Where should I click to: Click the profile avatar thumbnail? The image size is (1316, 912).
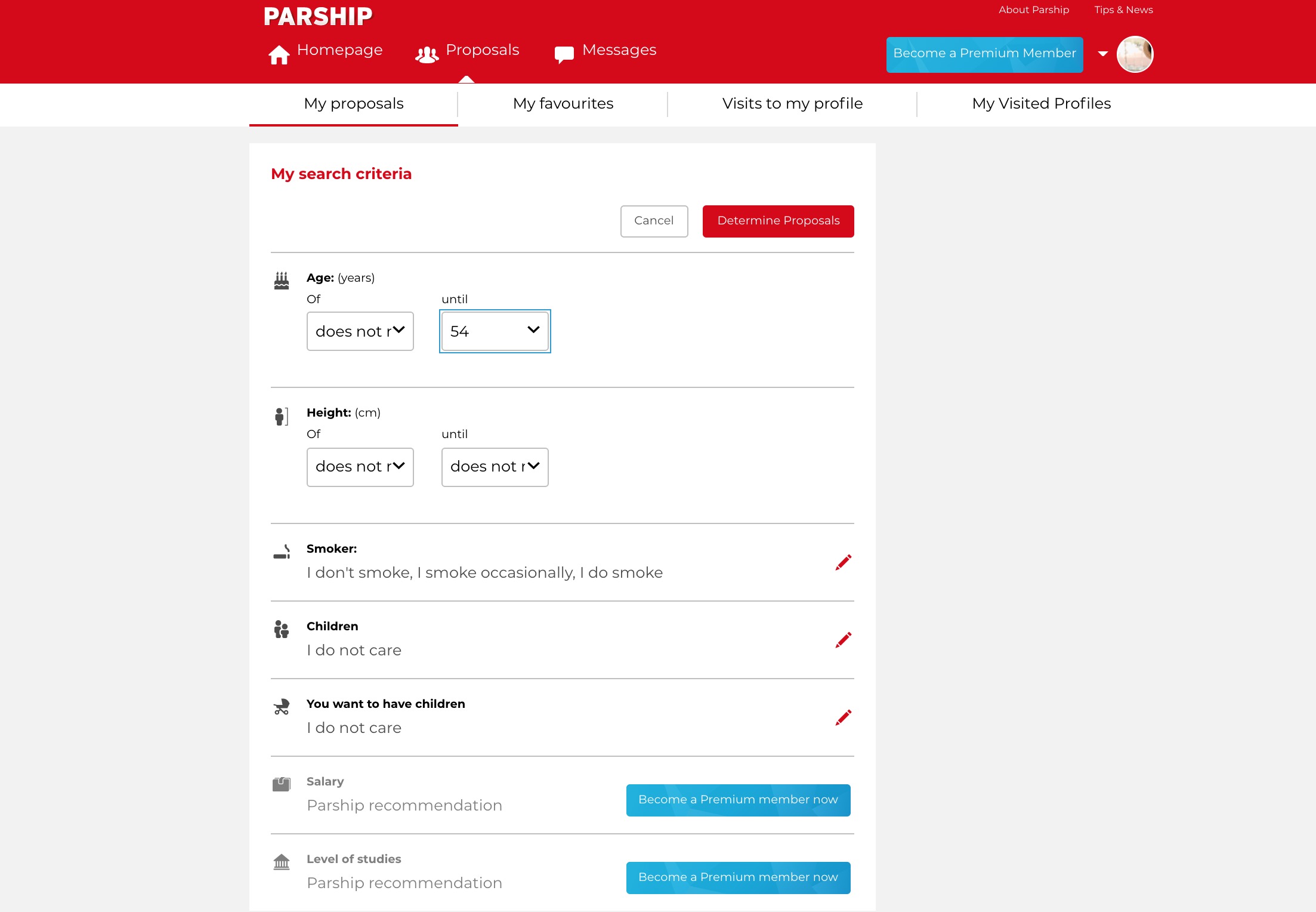coord(1135,54)
